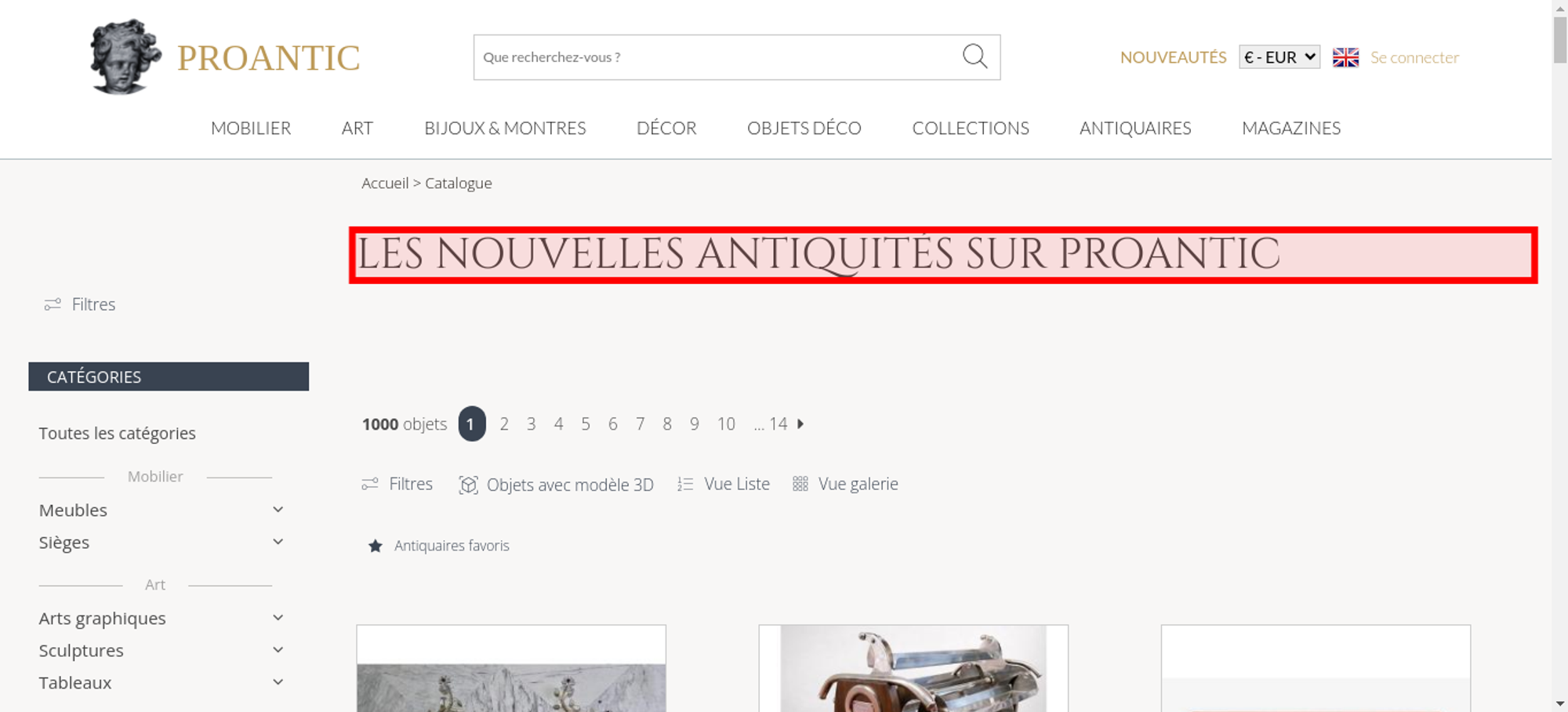Click the star icon for Antiquaires favoris
1568x712 pixels.
point(376,546)
